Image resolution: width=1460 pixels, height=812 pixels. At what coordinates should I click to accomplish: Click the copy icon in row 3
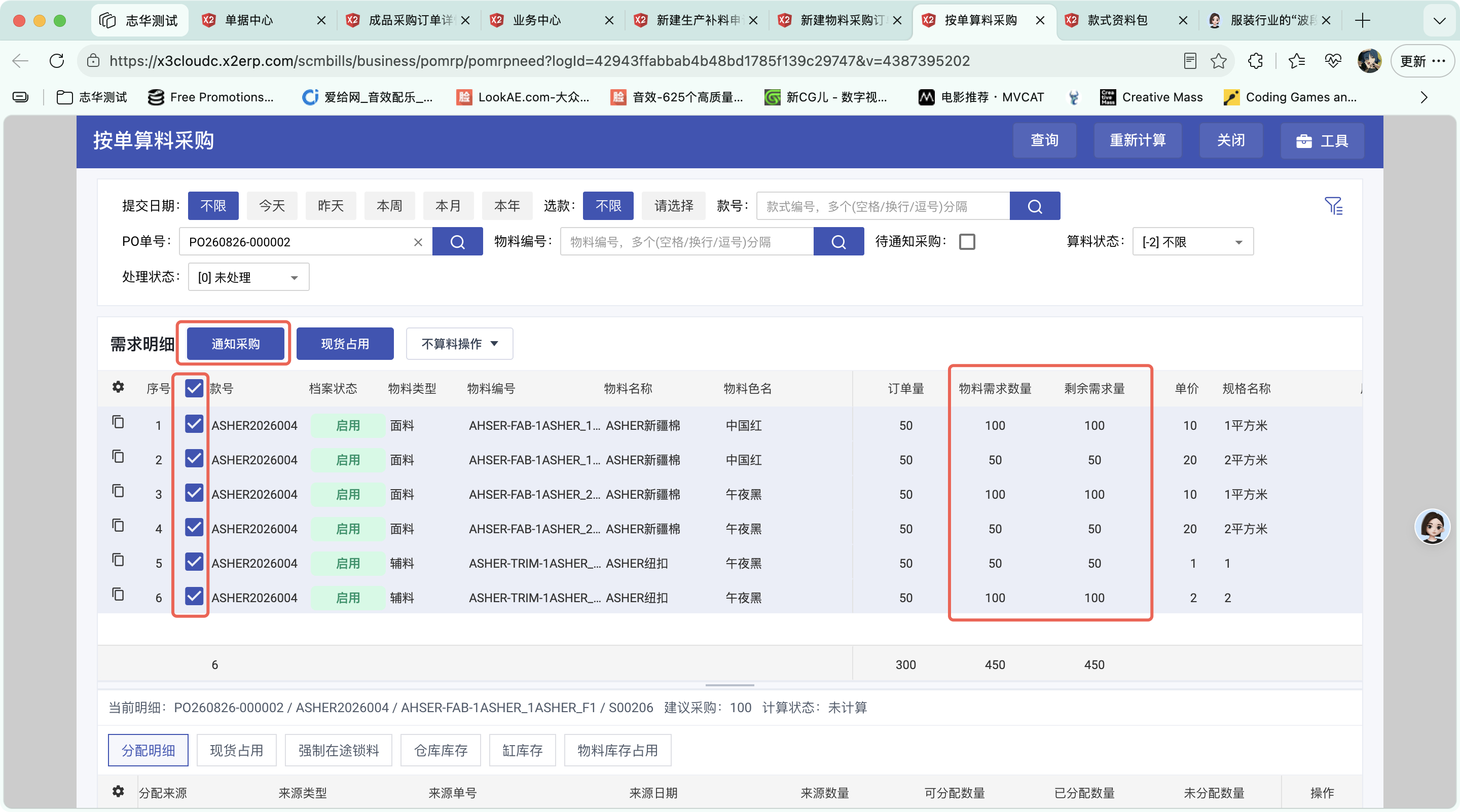pyautogui.click(x=118, y=491)
